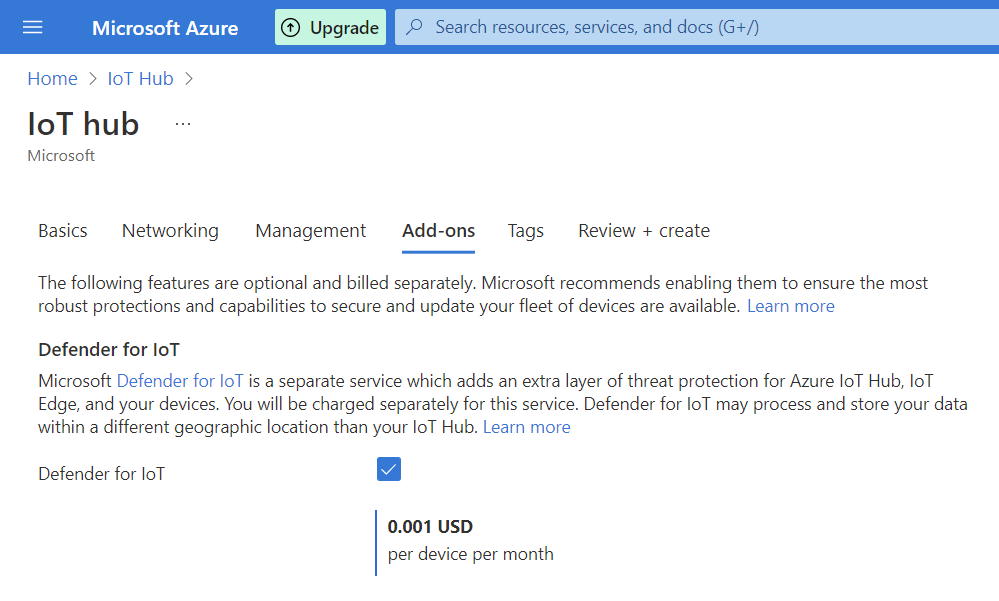Uncheck the Defender for IoT checkbox
The width and height of the screenshot is (999, 601).
(x=388, y=468)
